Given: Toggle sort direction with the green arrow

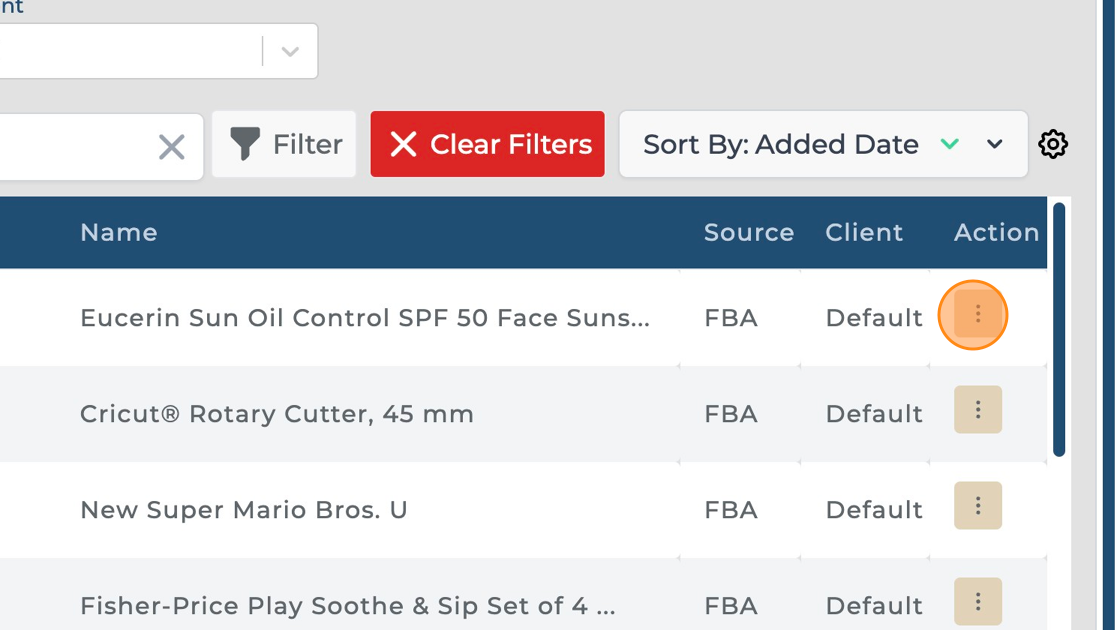Looking at the screenshot, I should pyautogui.click(x=949, y=144).
